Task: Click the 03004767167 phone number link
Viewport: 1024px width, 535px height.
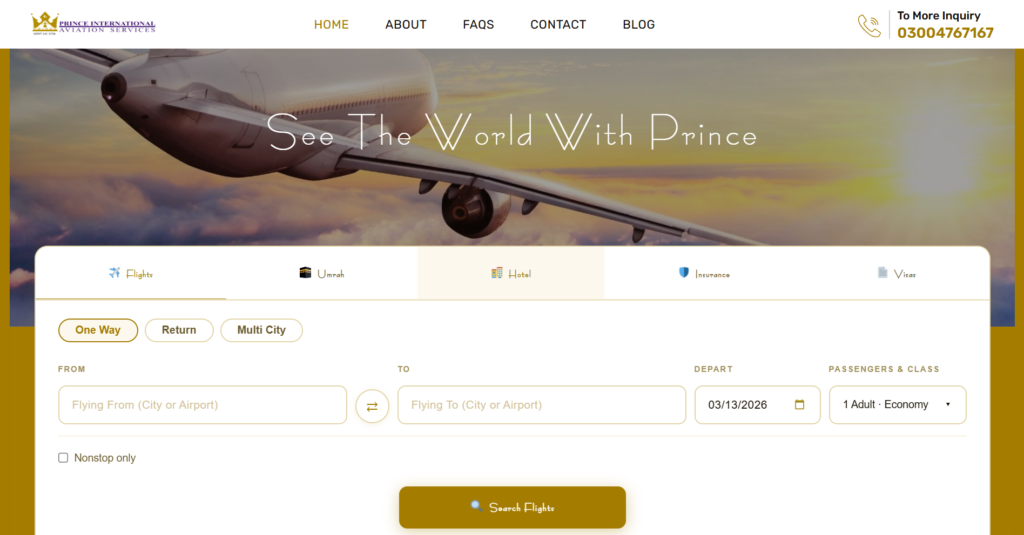Action: (945, 33)
